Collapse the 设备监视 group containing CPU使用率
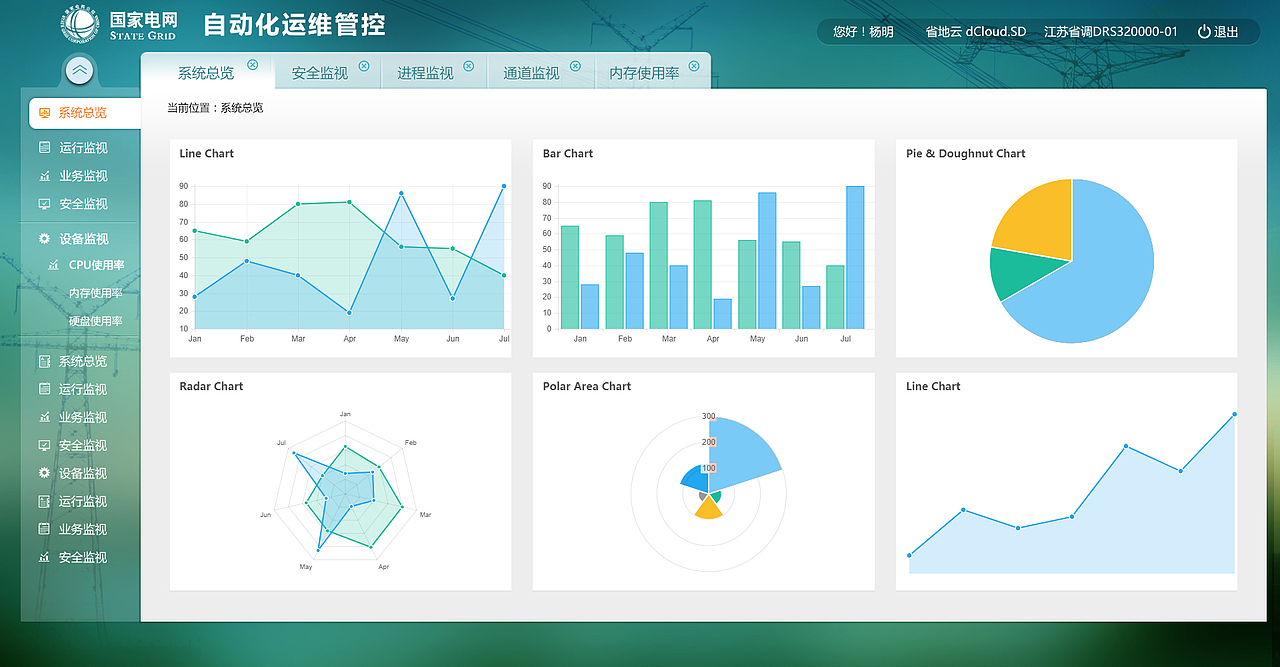 [83, 239]
